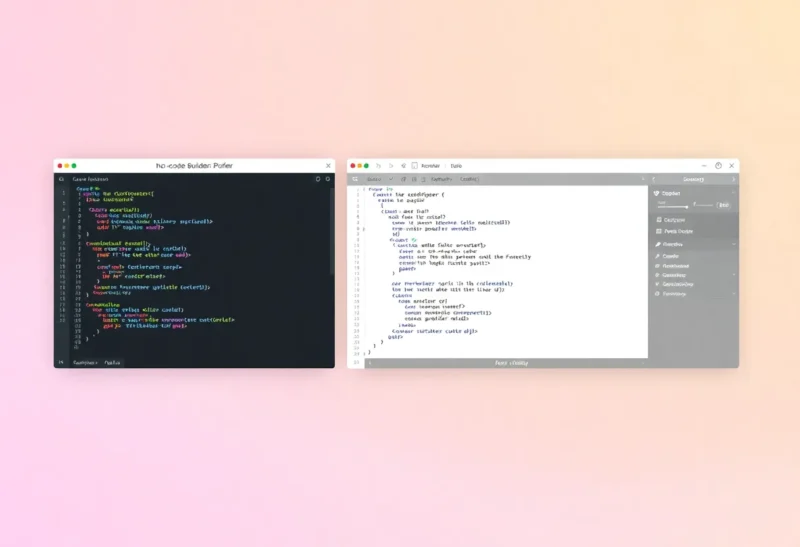Open the dropdown chevron in the gray toolbar

click(391, 179)
